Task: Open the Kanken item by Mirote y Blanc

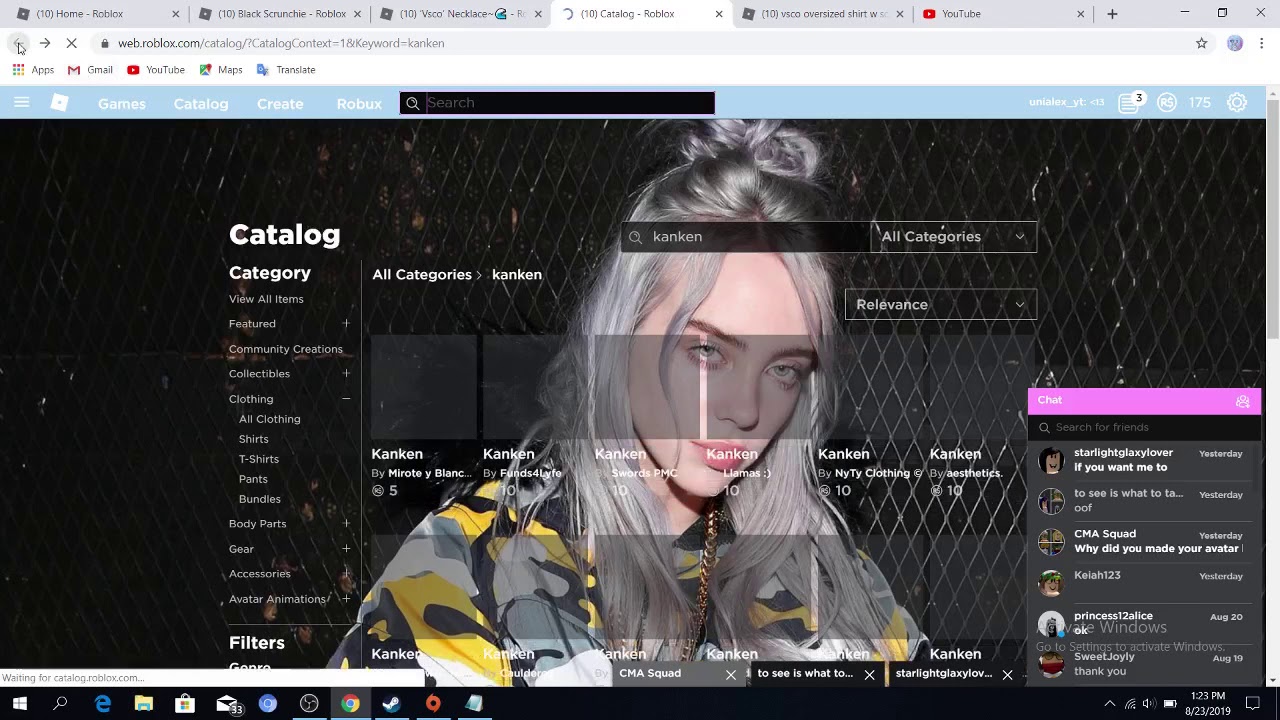Action: tap(423, 418)
